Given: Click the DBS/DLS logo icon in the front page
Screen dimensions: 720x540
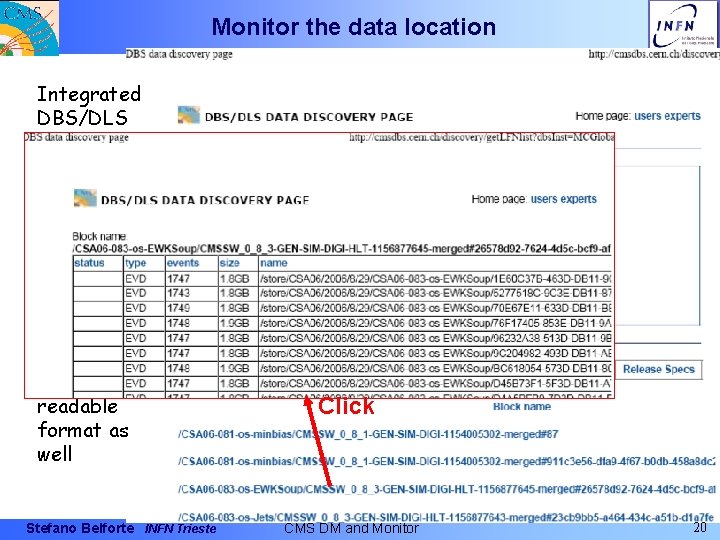Looking at the screenshot, I should click(x=85, y=198).
